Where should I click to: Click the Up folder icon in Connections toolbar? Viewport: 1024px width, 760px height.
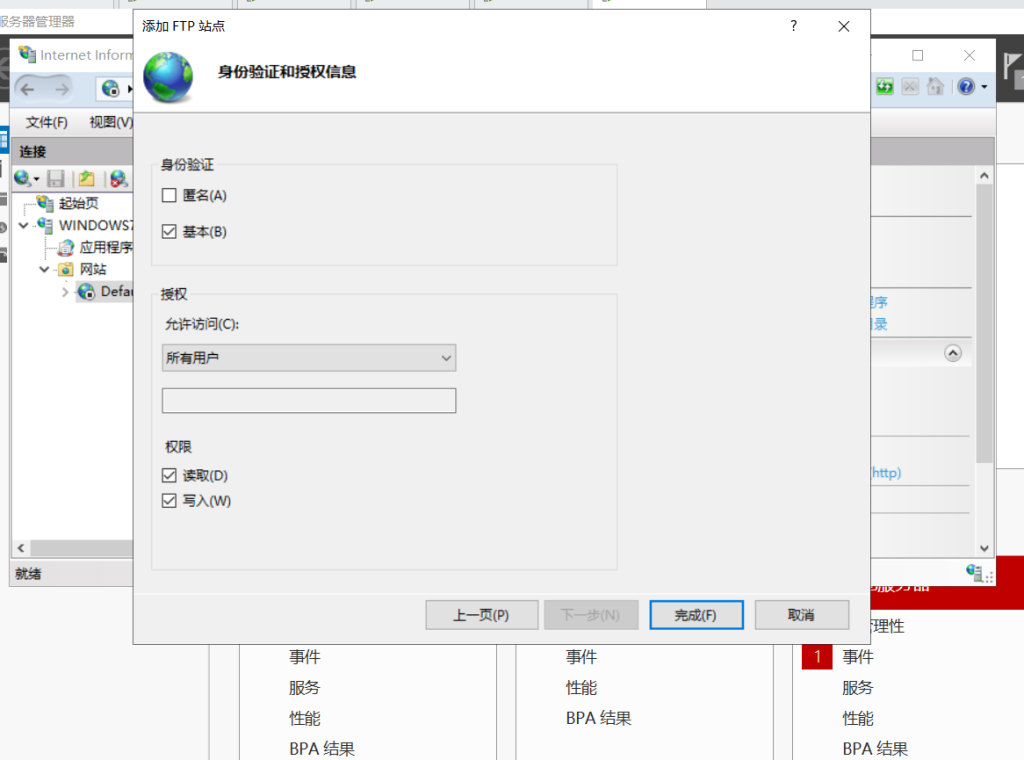[x=87, y=179]
